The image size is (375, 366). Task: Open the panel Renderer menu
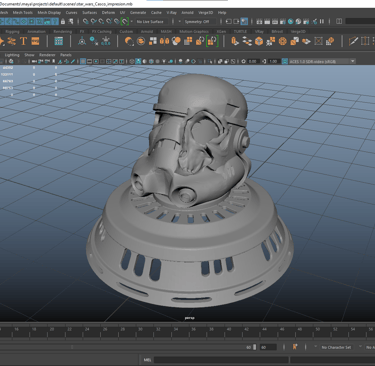47,55
